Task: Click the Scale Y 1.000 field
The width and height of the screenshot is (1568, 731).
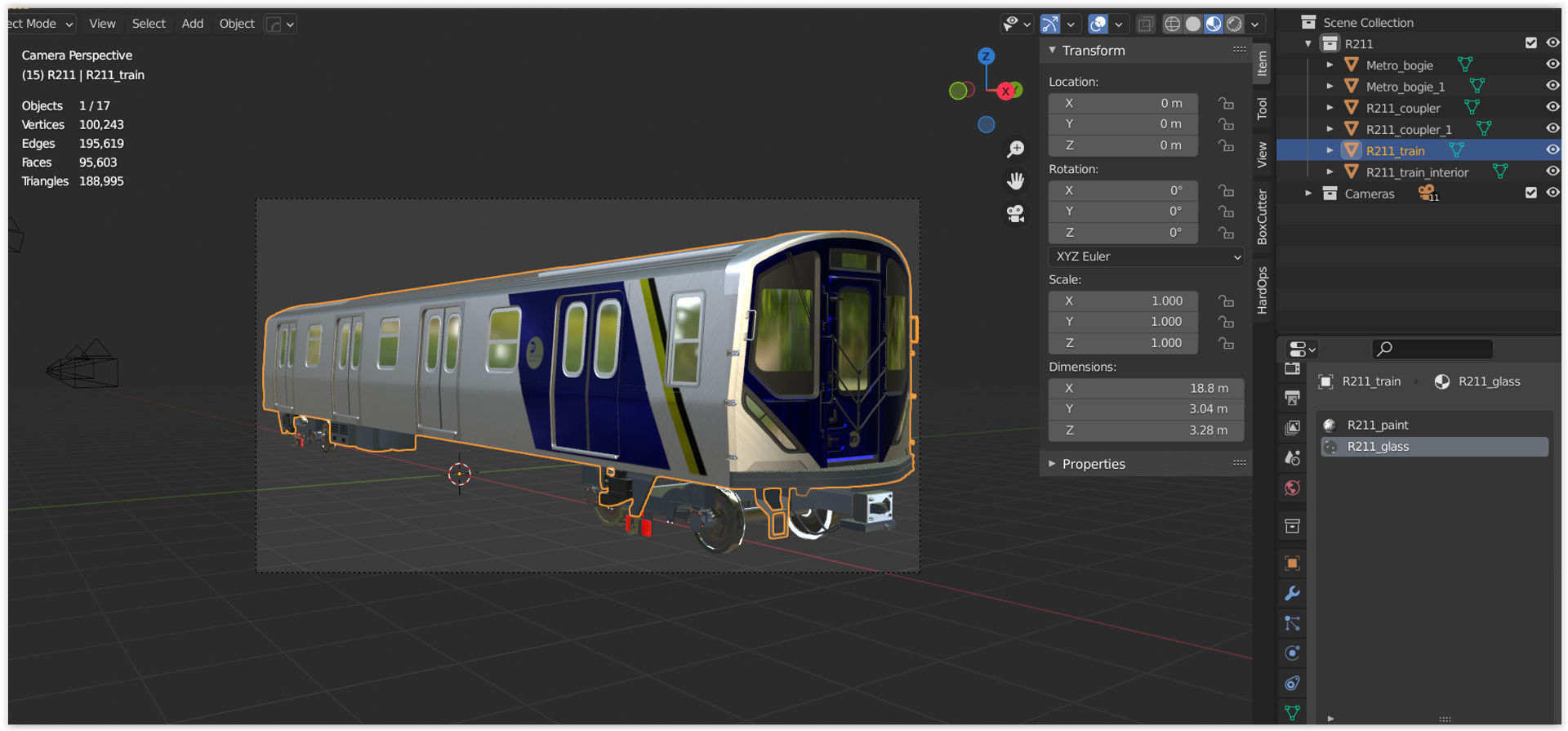Action: (x=1123, y=322)
